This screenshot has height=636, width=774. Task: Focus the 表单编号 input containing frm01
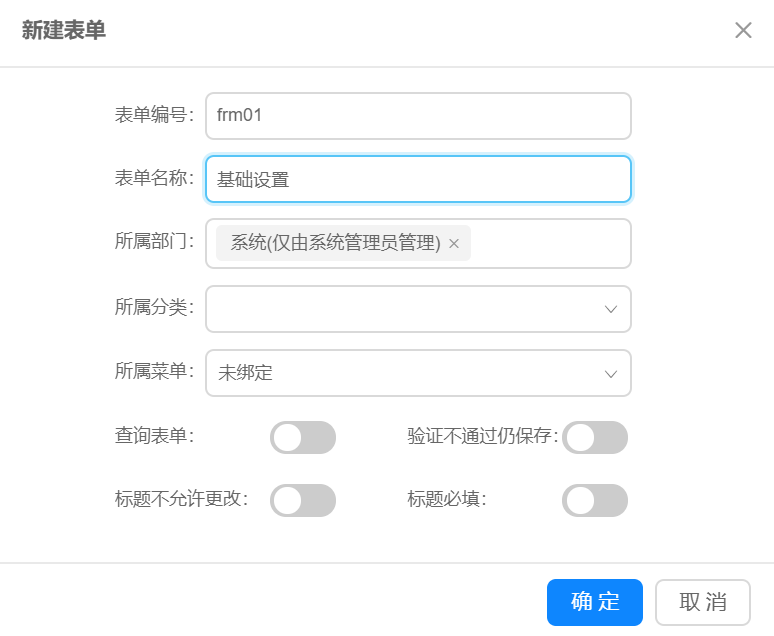click(x=418, y=116)
